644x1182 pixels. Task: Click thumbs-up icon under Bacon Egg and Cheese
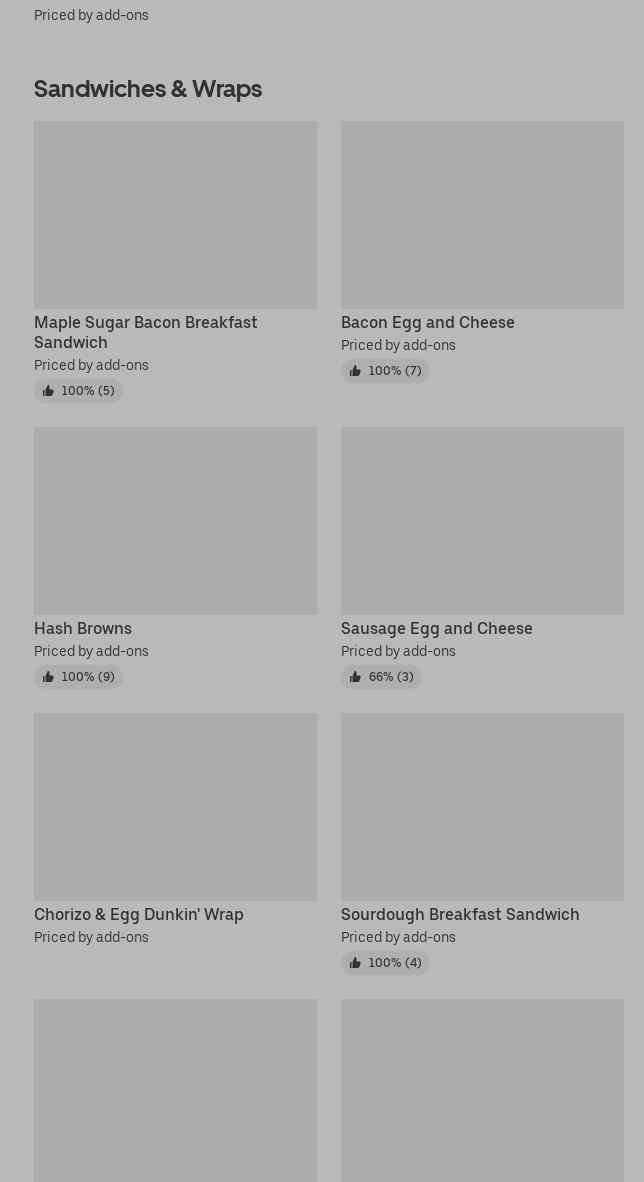tap(355, 371)
